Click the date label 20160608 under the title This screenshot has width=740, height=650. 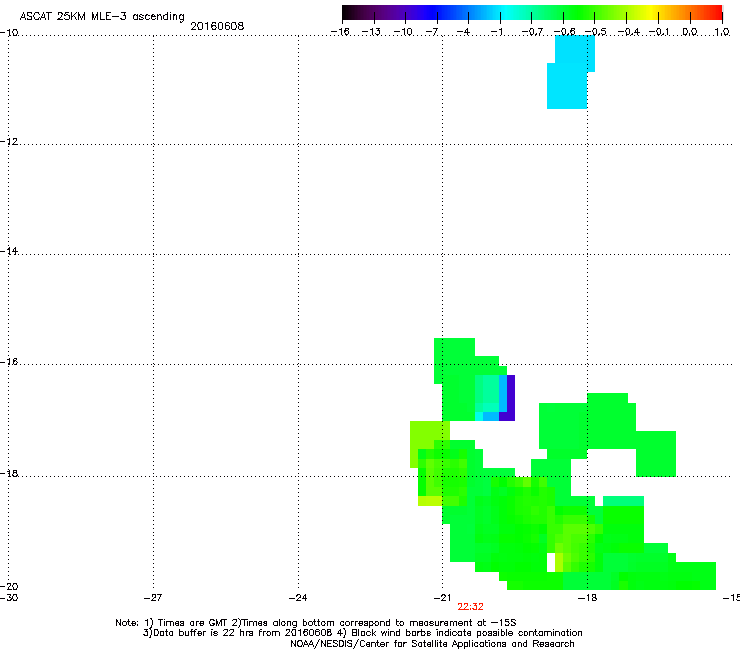(x=217, y=26)
